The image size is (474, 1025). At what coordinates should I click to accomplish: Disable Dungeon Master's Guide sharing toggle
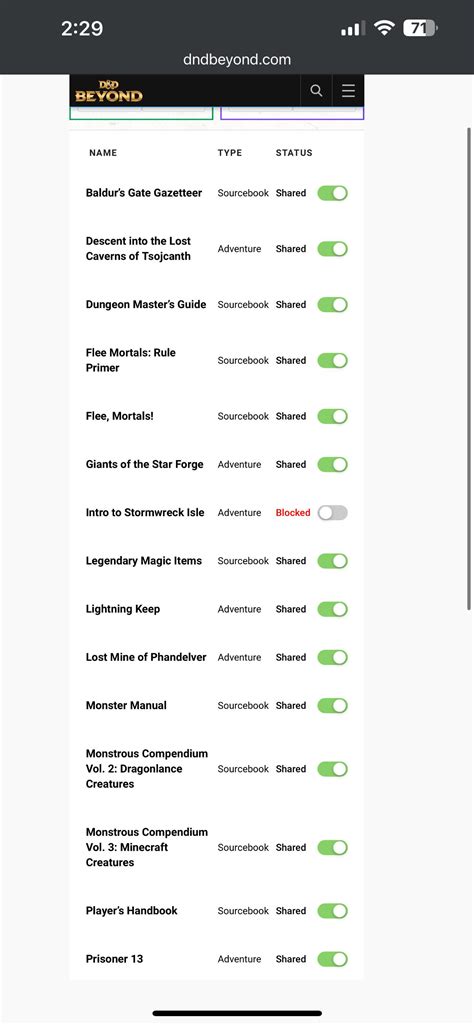[332, 305]
